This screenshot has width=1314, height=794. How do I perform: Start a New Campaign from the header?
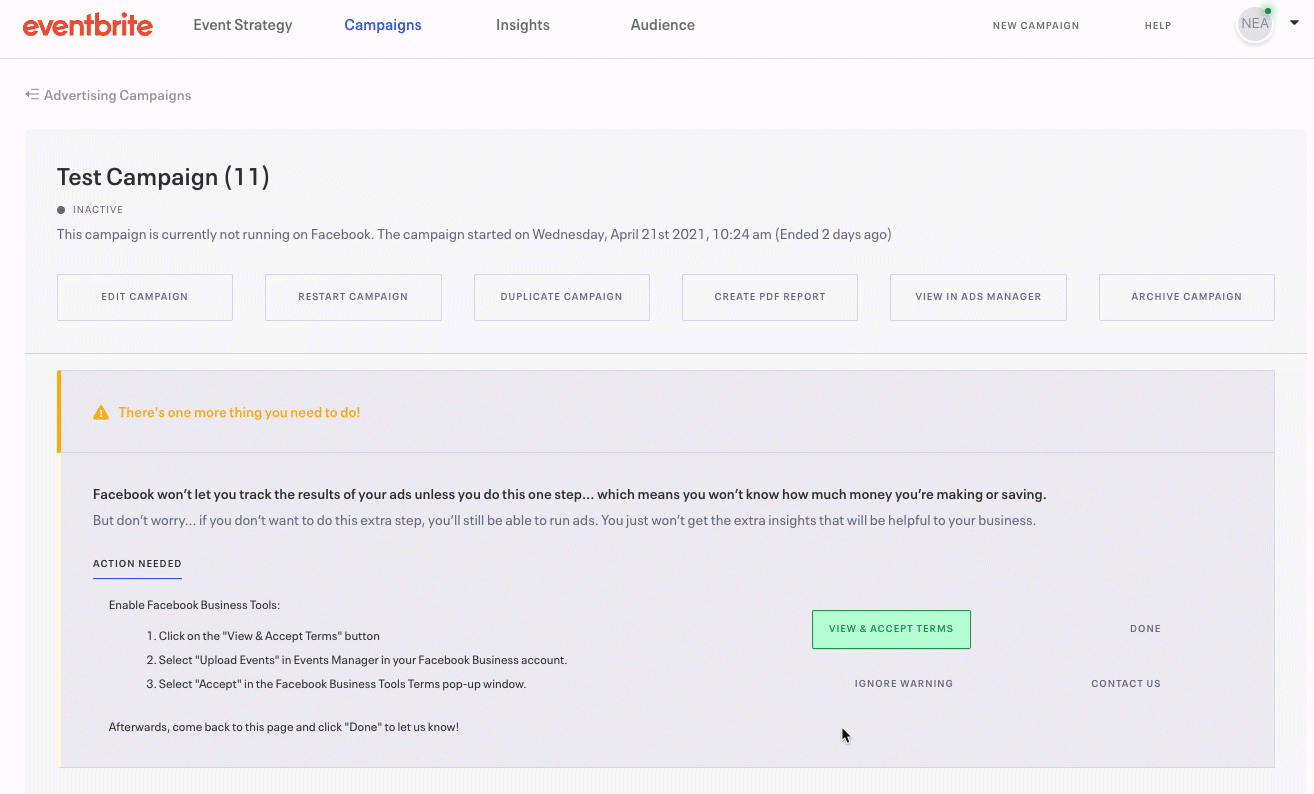coord(1036,26)
